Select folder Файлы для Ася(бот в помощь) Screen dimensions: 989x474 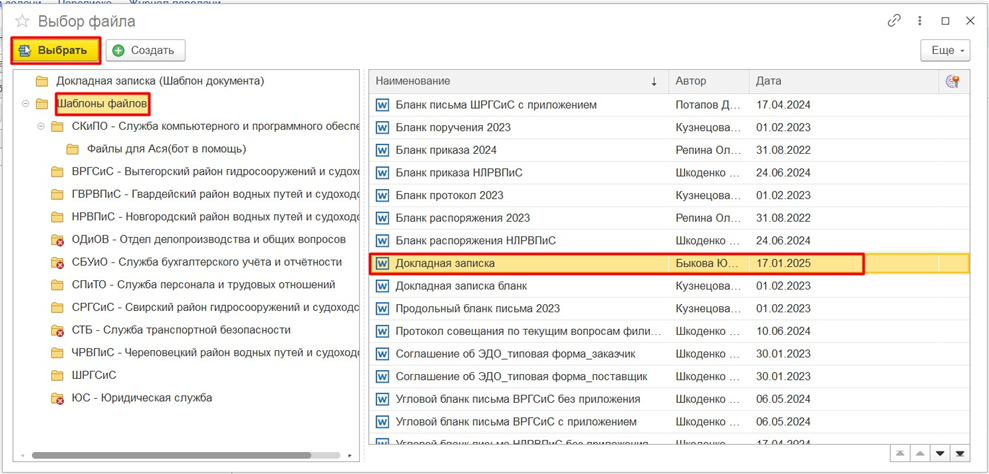click(166, 149)
